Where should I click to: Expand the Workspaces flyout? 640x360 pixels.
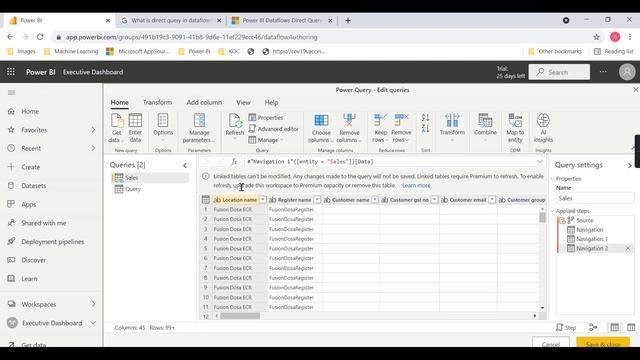(93, 304)
